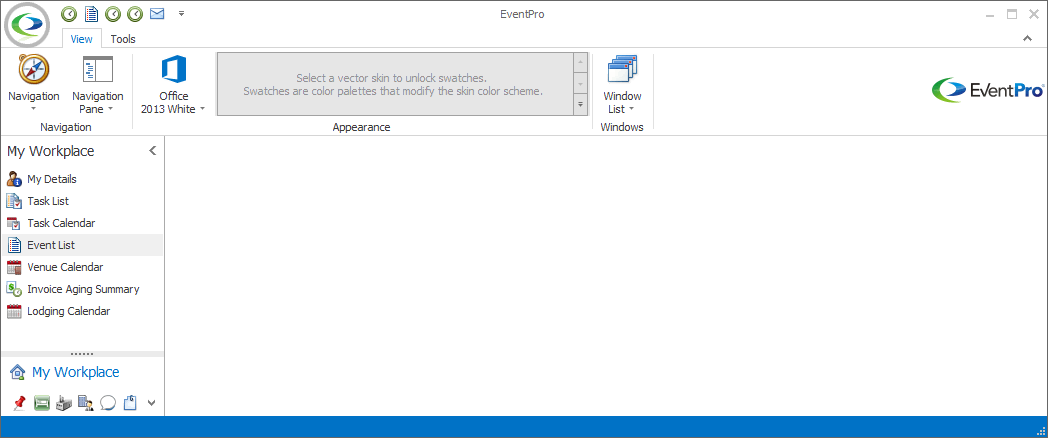The width and height of the screenshot is (1048, 438).
Task: Click the factory building icon in bottom nav bar
Action: 63,403
